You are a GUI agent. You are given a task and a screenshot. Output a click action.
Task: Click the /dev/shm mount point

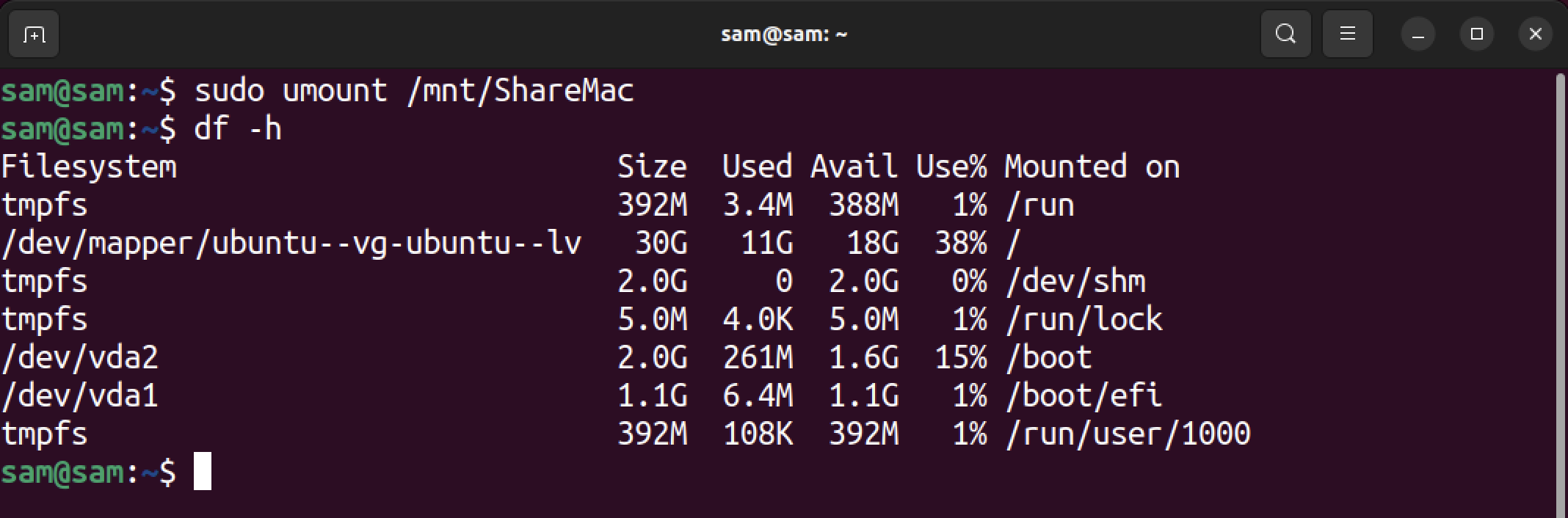(1075, 281)
